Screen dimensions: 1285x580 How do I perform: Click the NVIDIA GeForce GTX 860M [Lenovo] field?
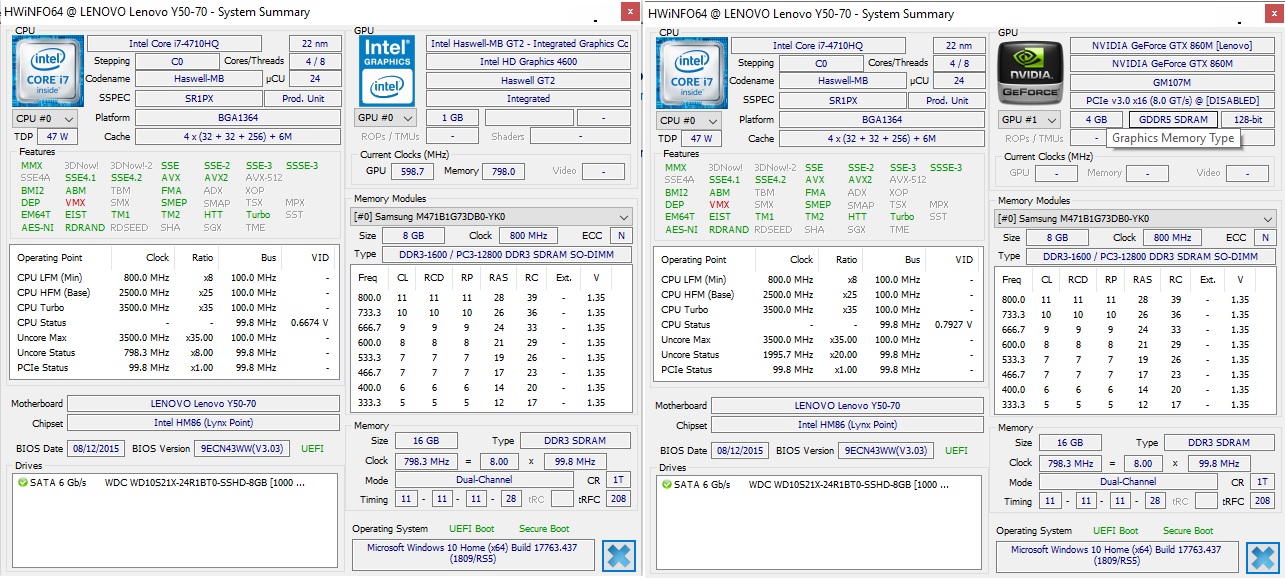click(x=1172, y=45)
